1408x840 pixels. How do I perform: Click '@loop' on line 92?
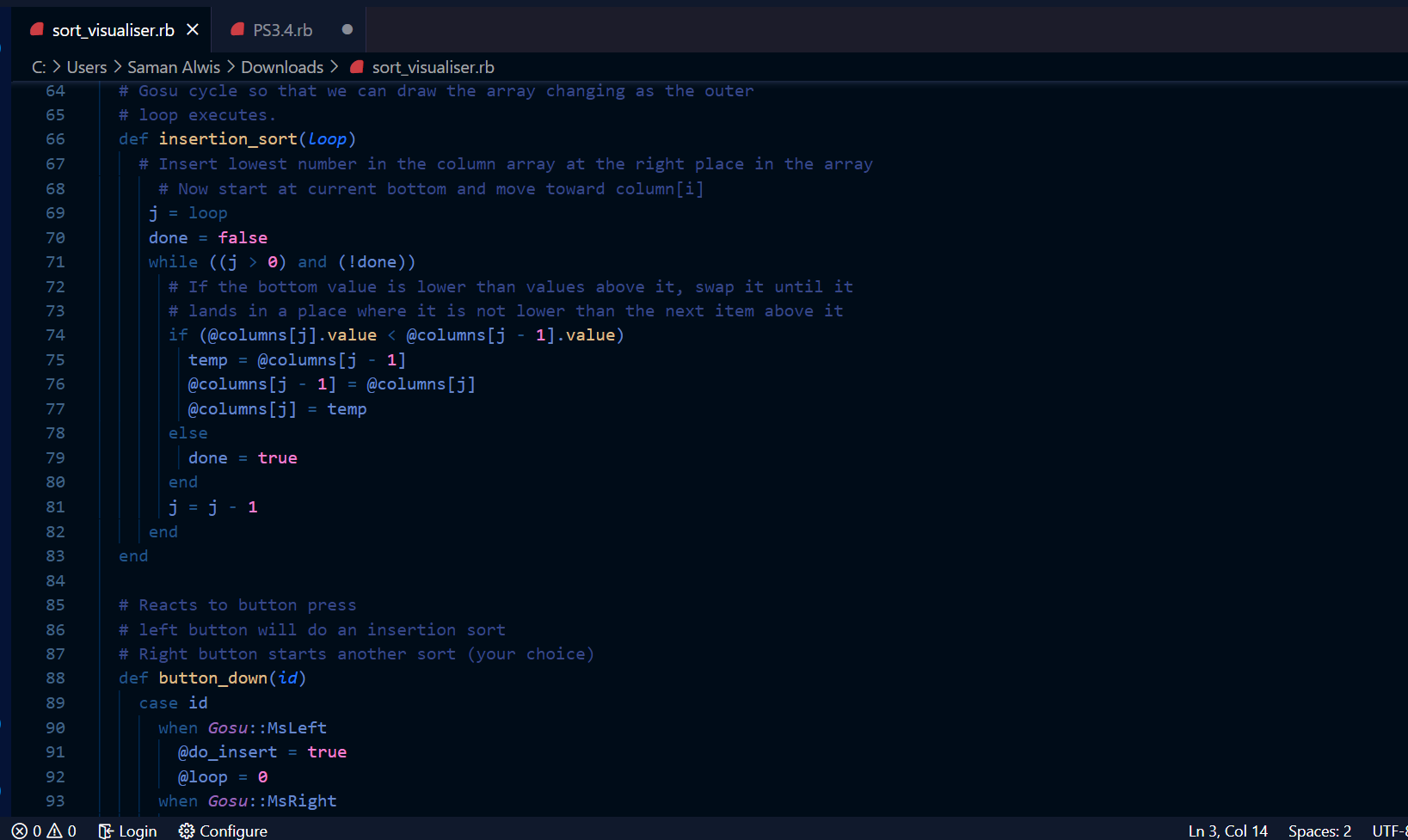click(202, 777)
